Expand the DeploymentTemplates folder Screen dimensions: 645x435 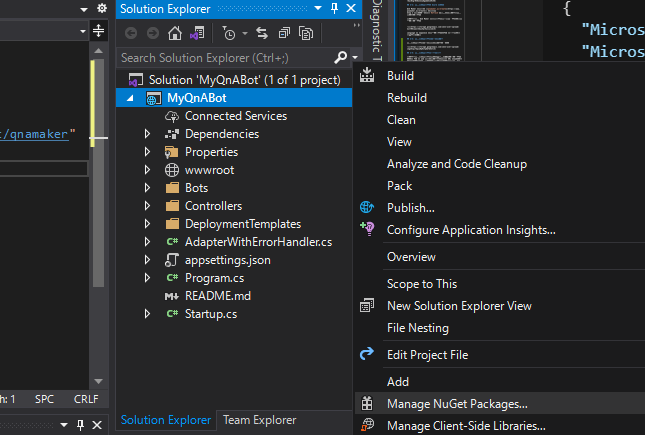[x=147, y=224]
